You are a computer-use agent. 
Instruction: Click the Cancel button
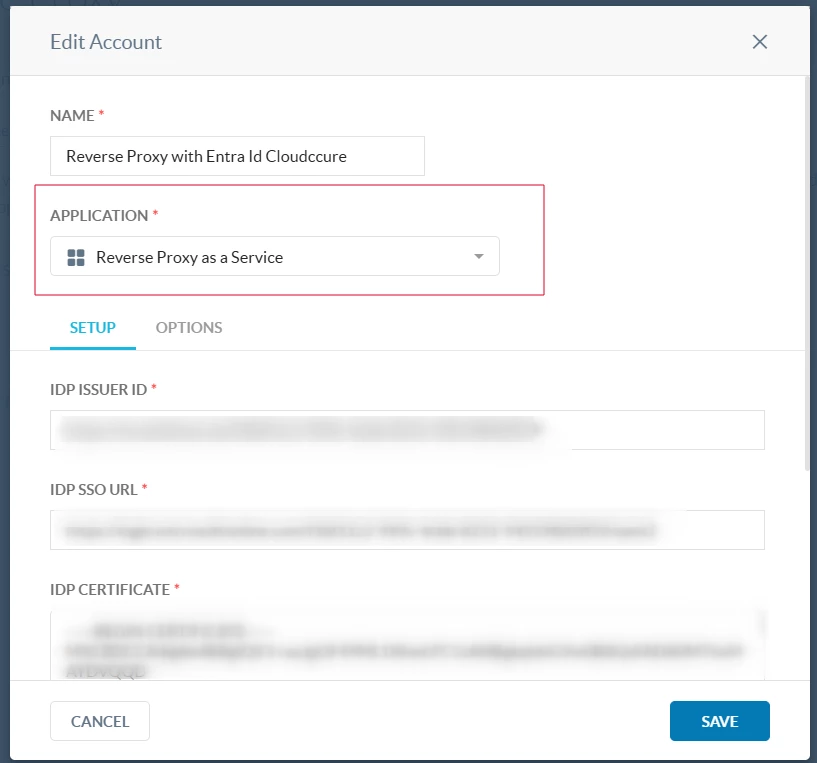tap(100, 721)
